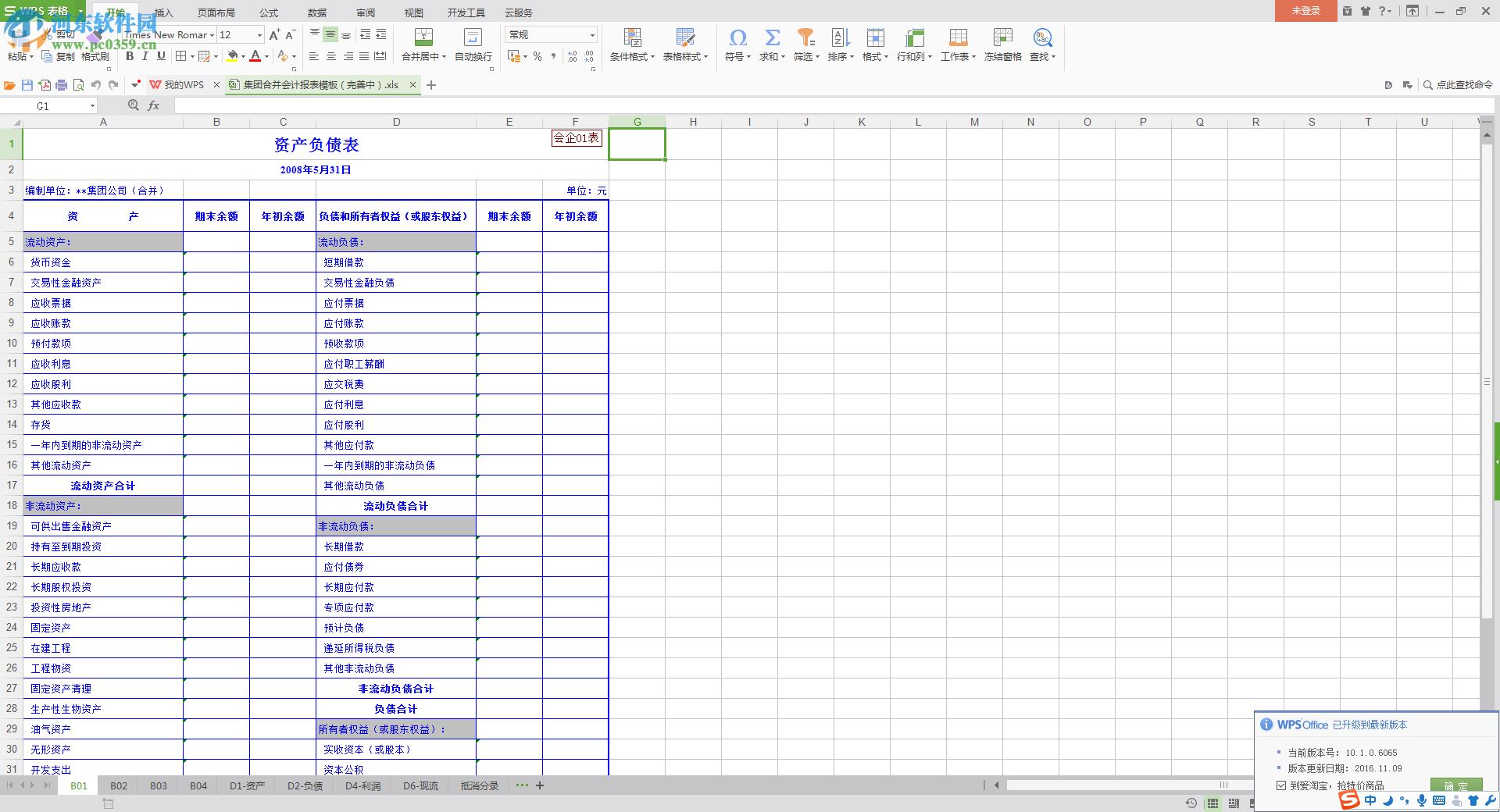
Task: Click the Open file folder icon
Action: coord(9,85)
